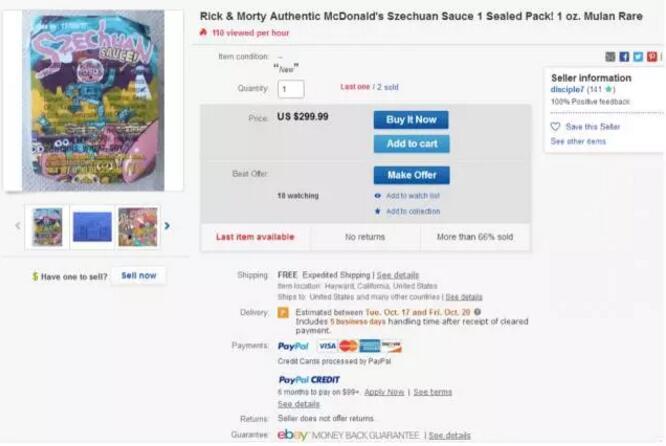The height and width of the screenshot is (446, 666).
Task: Select the first sauce packet thumbnail
Action: pyautogui.click(x=47, y=227)
